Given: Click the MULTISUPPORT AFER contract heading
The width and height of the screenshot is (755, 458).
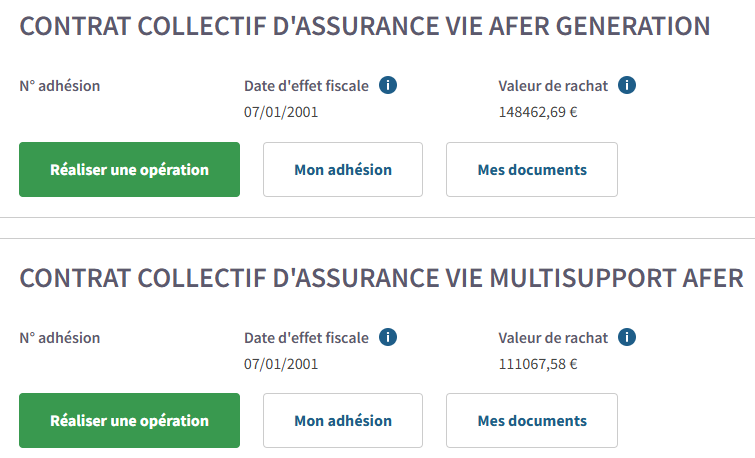Looking at the screenshot, I should [x=381, y=278].
